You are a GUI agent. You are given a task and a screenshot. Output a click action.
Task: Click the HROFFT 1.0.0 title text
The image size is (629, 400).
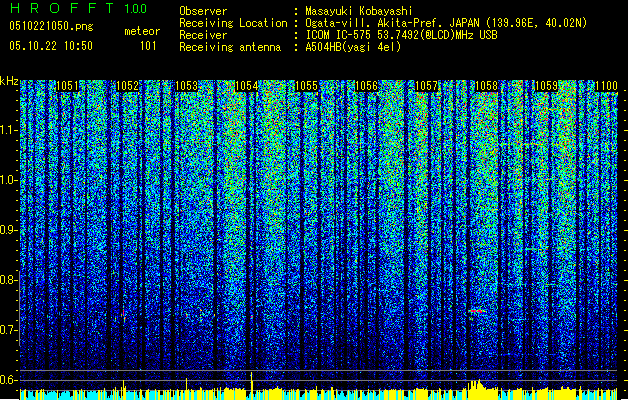[78, 8]
